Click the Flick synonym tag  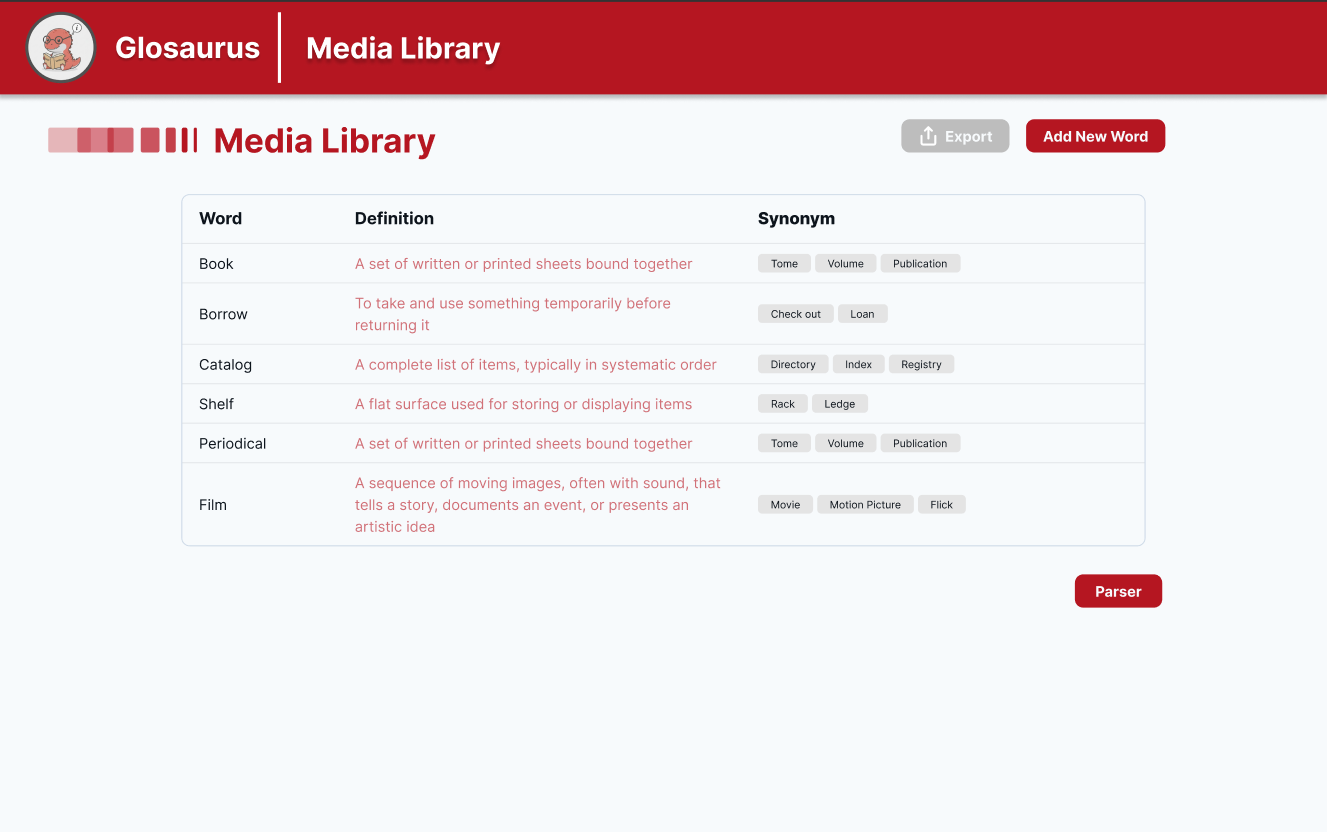[x=941, y=505]
